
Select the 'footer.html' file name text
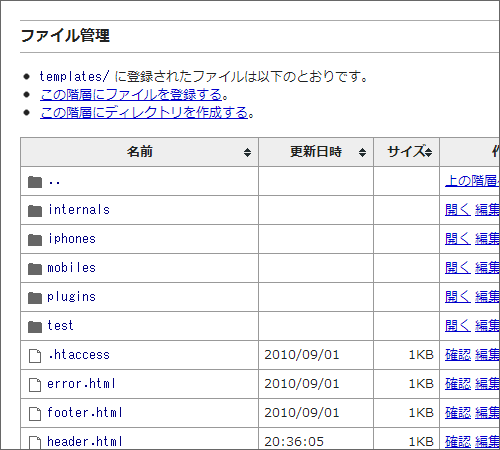(85, 413)
